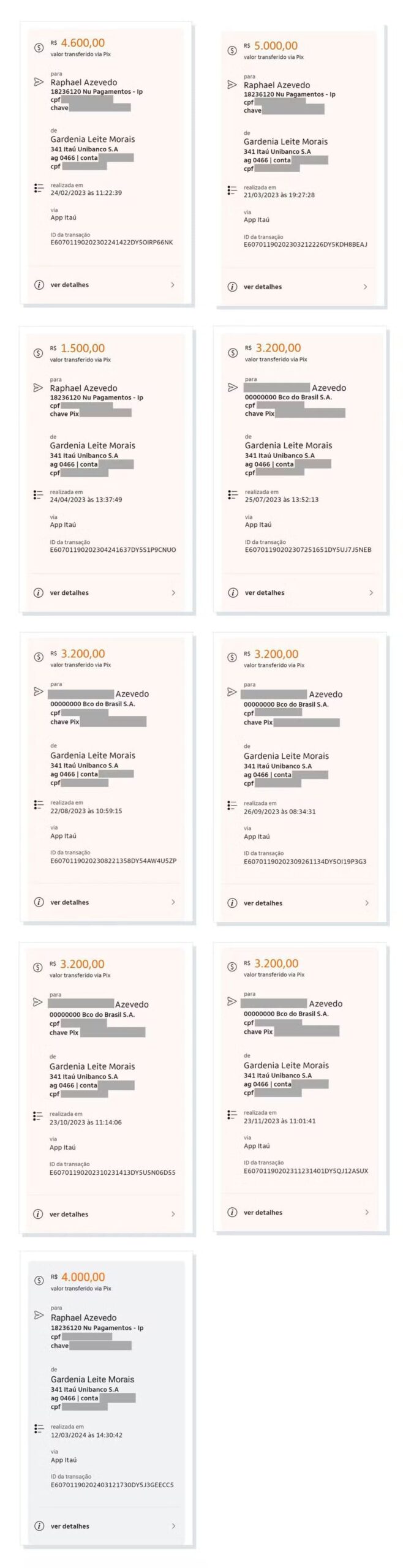Expand details arrow on 25/07/2023 receipt
This screenshot has height=1568, width=403.
tap(371, 592)
